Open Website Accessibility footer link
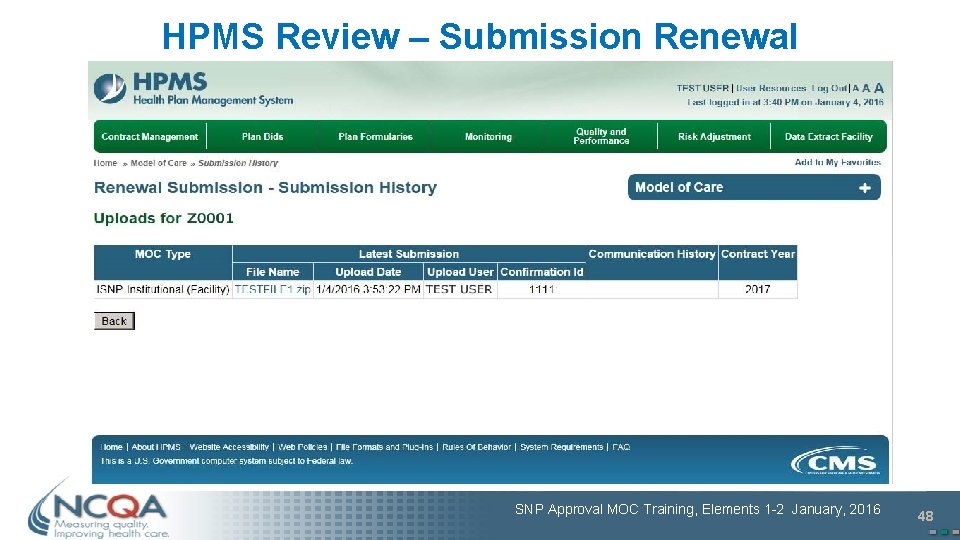960x540 pixels. pos(229,447)
